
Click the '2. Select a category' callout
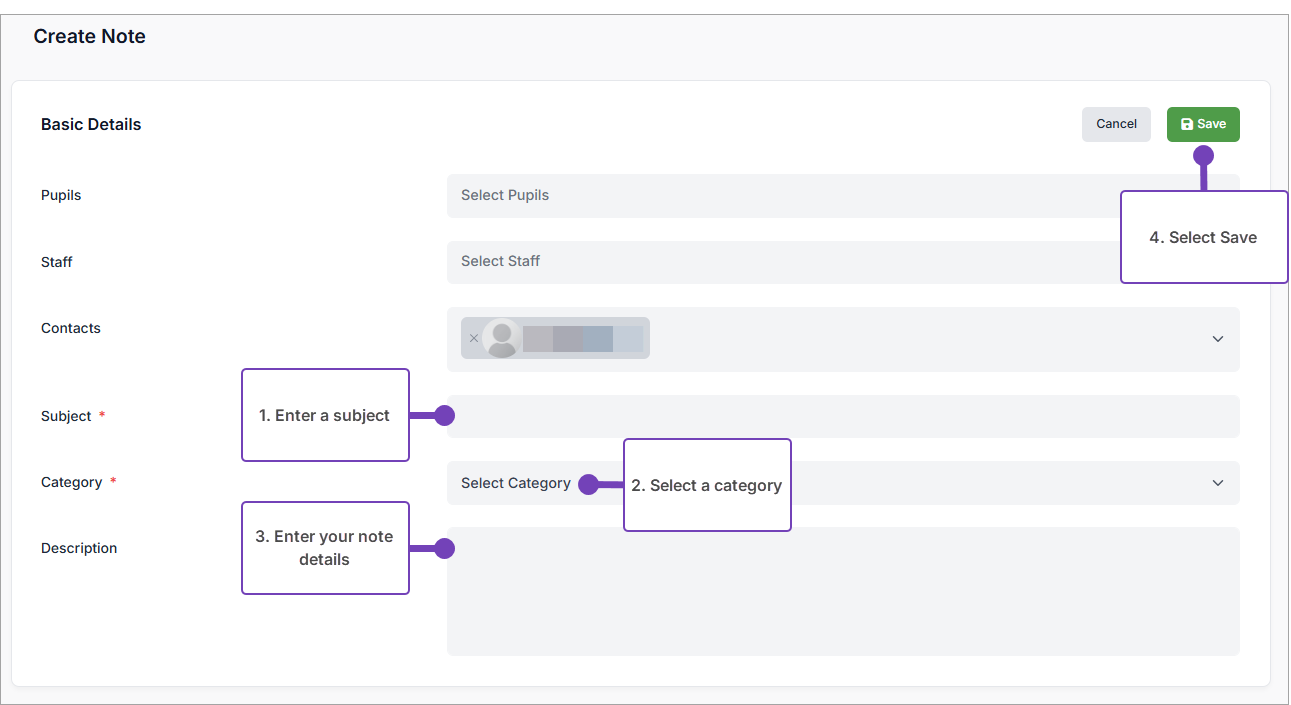click(x=707, y=485)
